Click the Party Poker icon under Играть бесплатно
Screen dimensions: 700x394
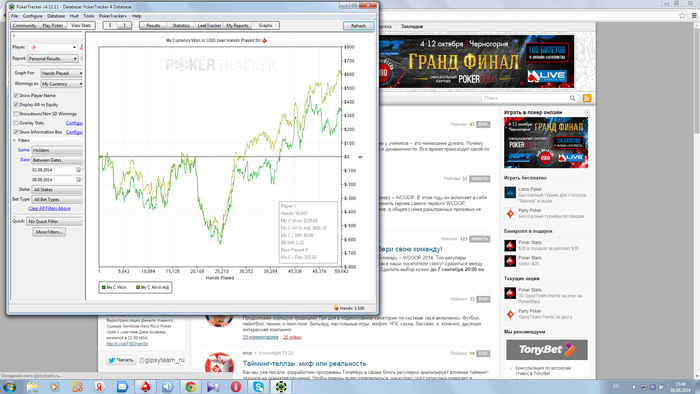[x=510, y=213]
